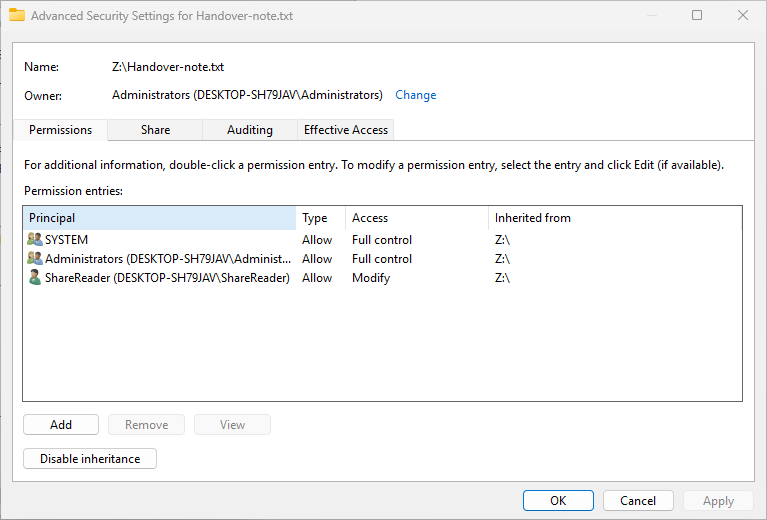767x520 pixels.
Task: Switch to the Effective Access tab
Action: tap(345, 130)
